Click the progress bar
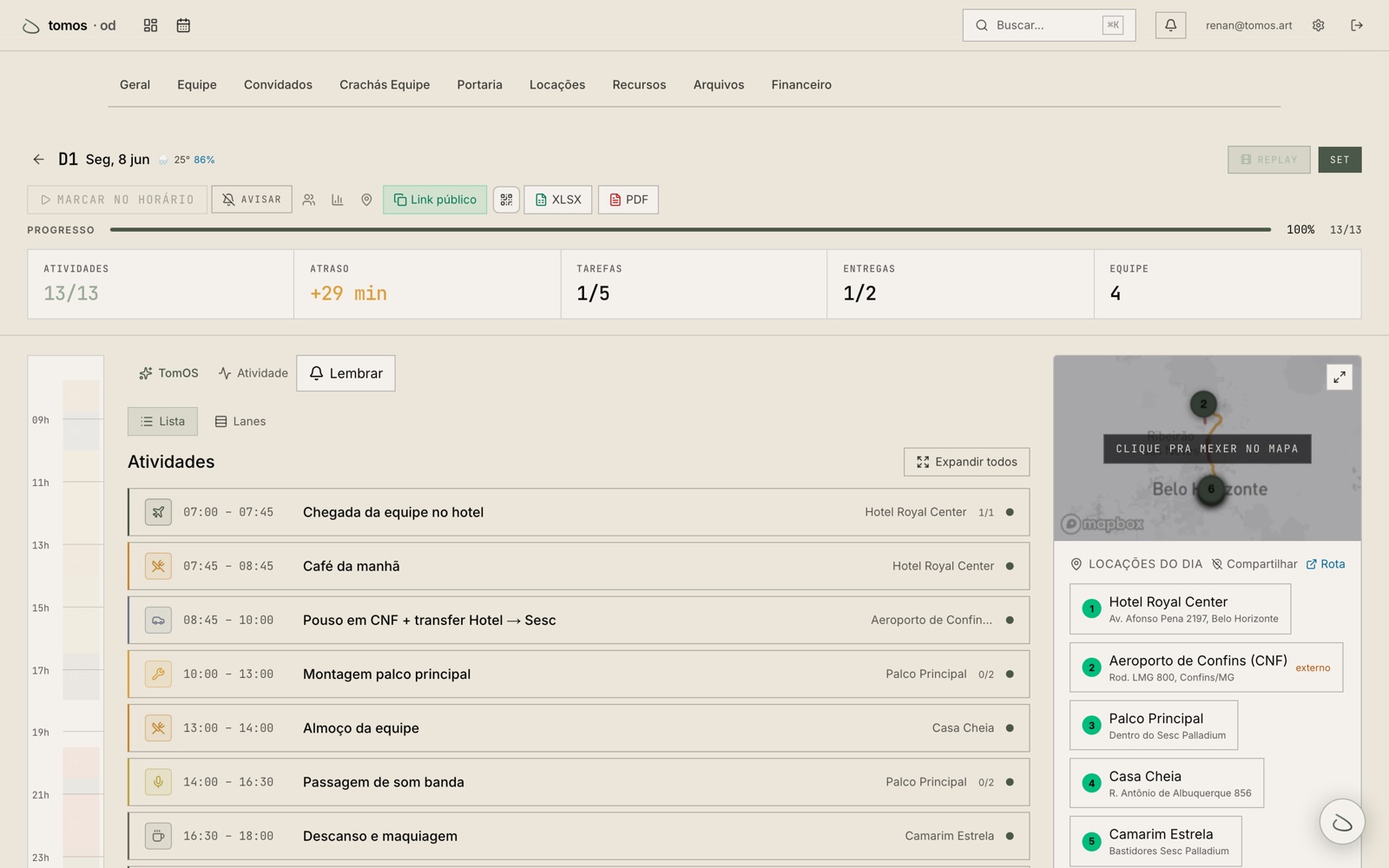 [x=690, y=230]
